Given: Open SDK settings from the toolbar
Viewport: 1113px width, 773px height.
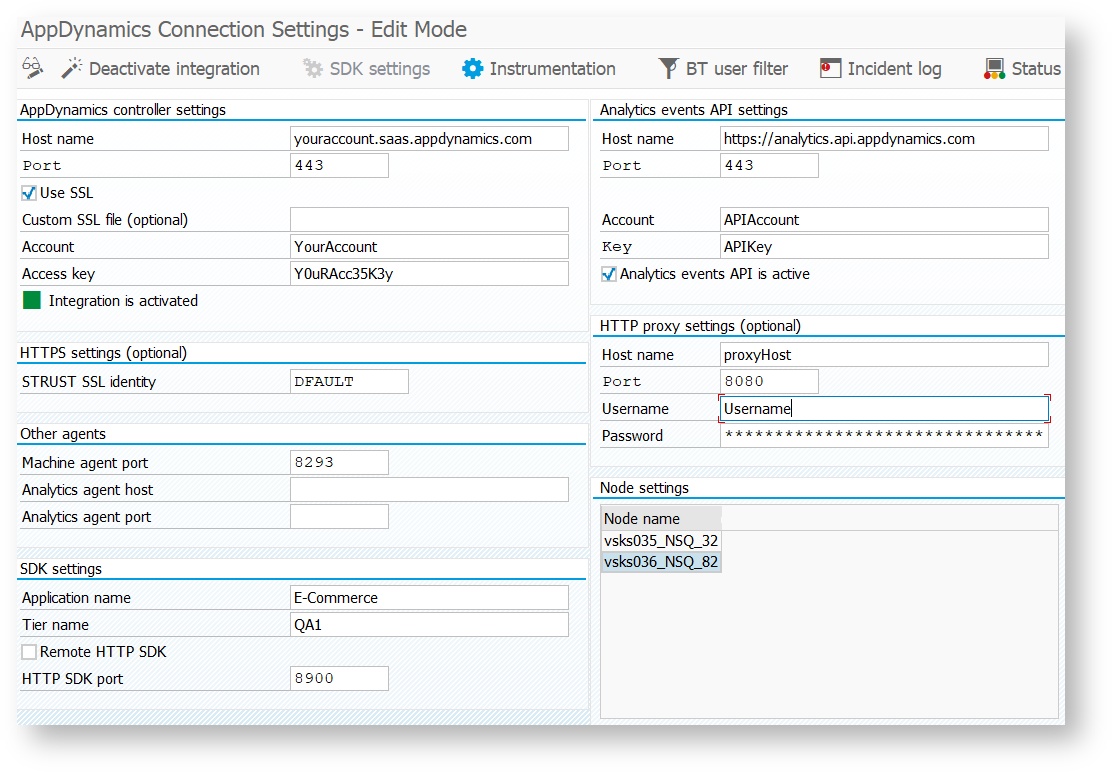Looking at the screenshot, I should click(x=380, y=69).
